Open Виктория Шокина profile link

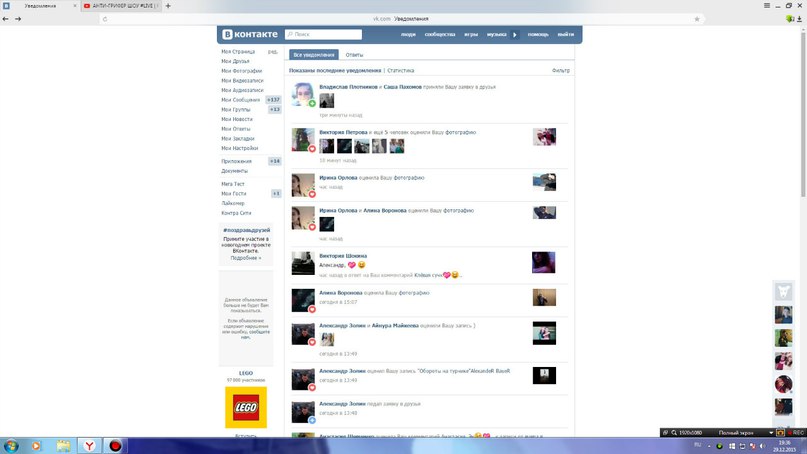343,256
